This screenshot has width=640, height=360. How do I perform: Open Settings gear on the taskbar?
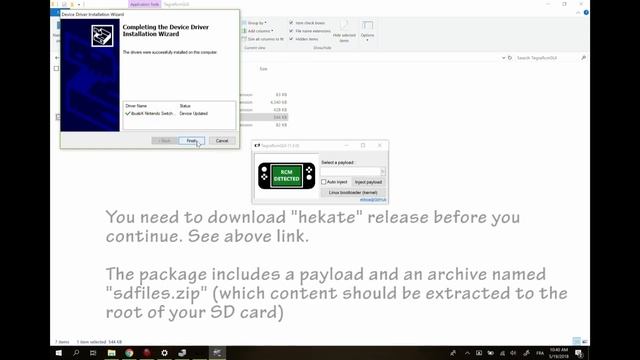pos(164,353)
